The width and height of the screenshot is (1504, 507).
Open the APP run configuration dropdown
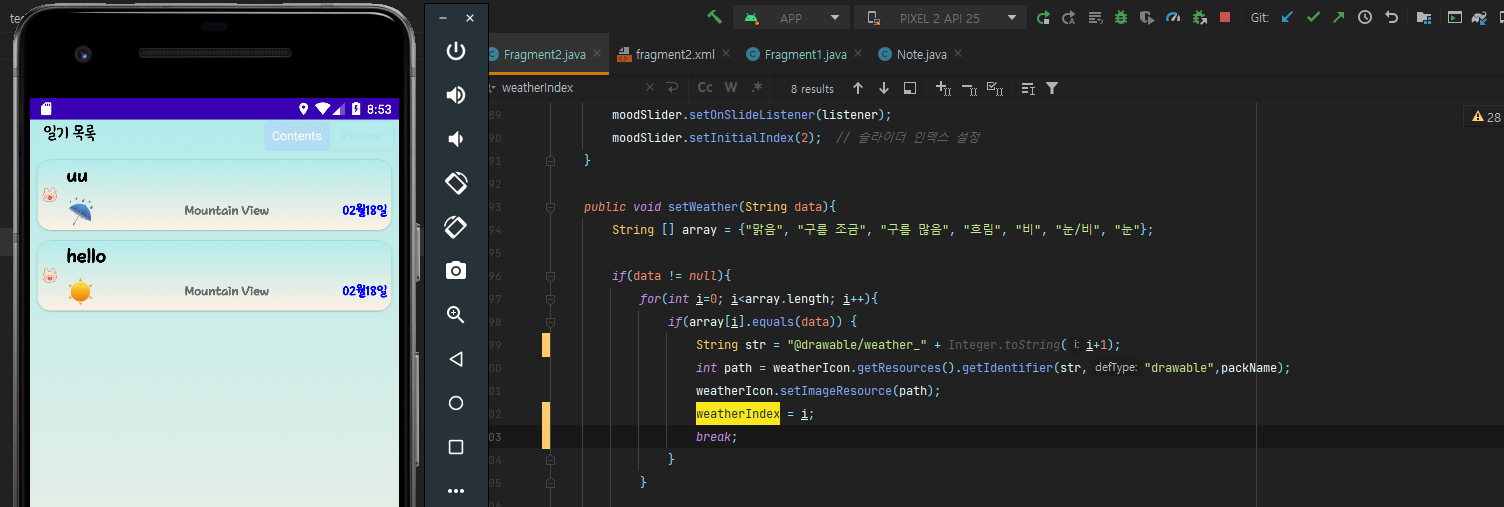791,17
